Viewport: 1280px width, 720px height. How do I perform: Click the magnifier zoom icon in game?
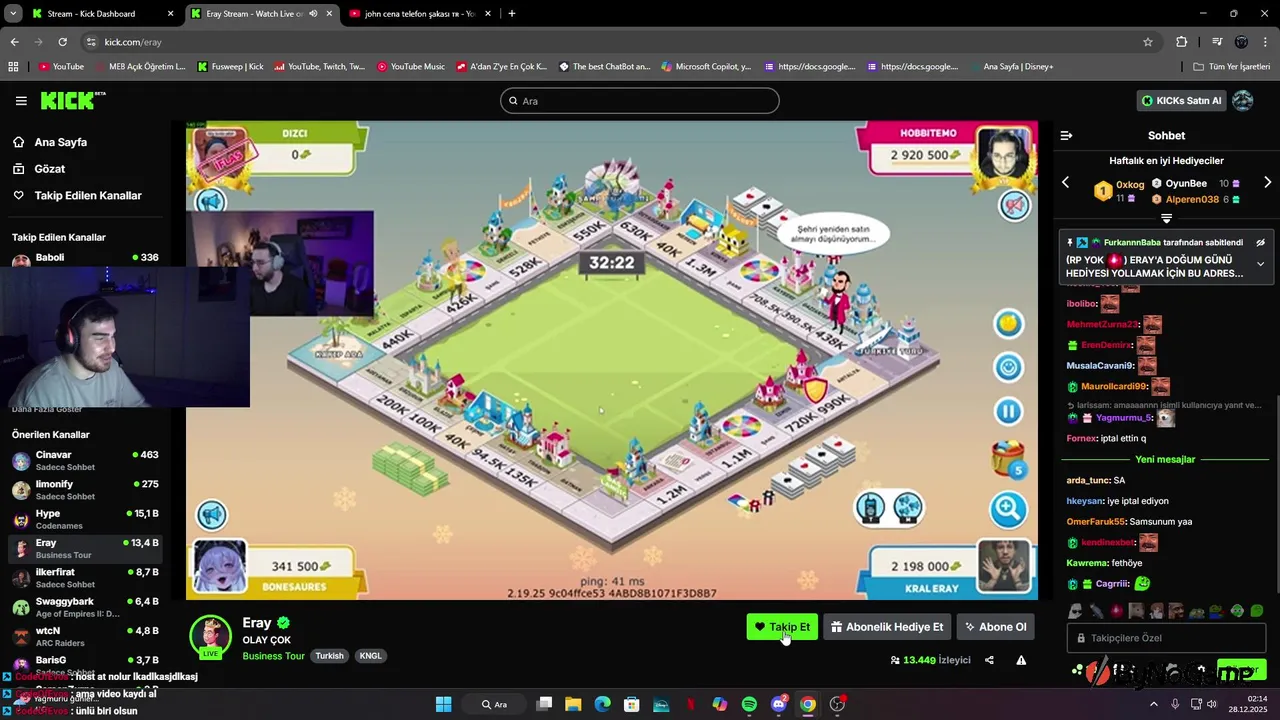coord(1008,509)
